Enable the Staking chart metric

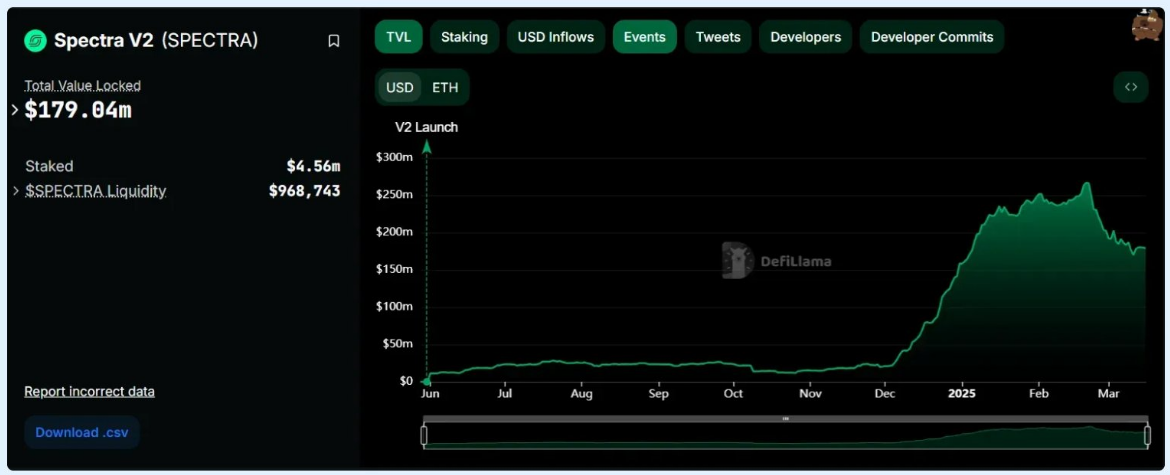pyautogui.click(x=464, y=37)
